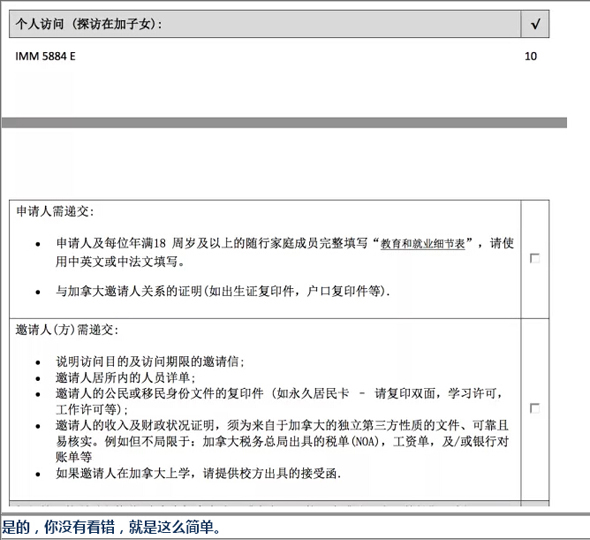Select the 个人访问（探访在加子女） header
The image size is (590, 540).
pyautogui.click(x=89, y=24)
